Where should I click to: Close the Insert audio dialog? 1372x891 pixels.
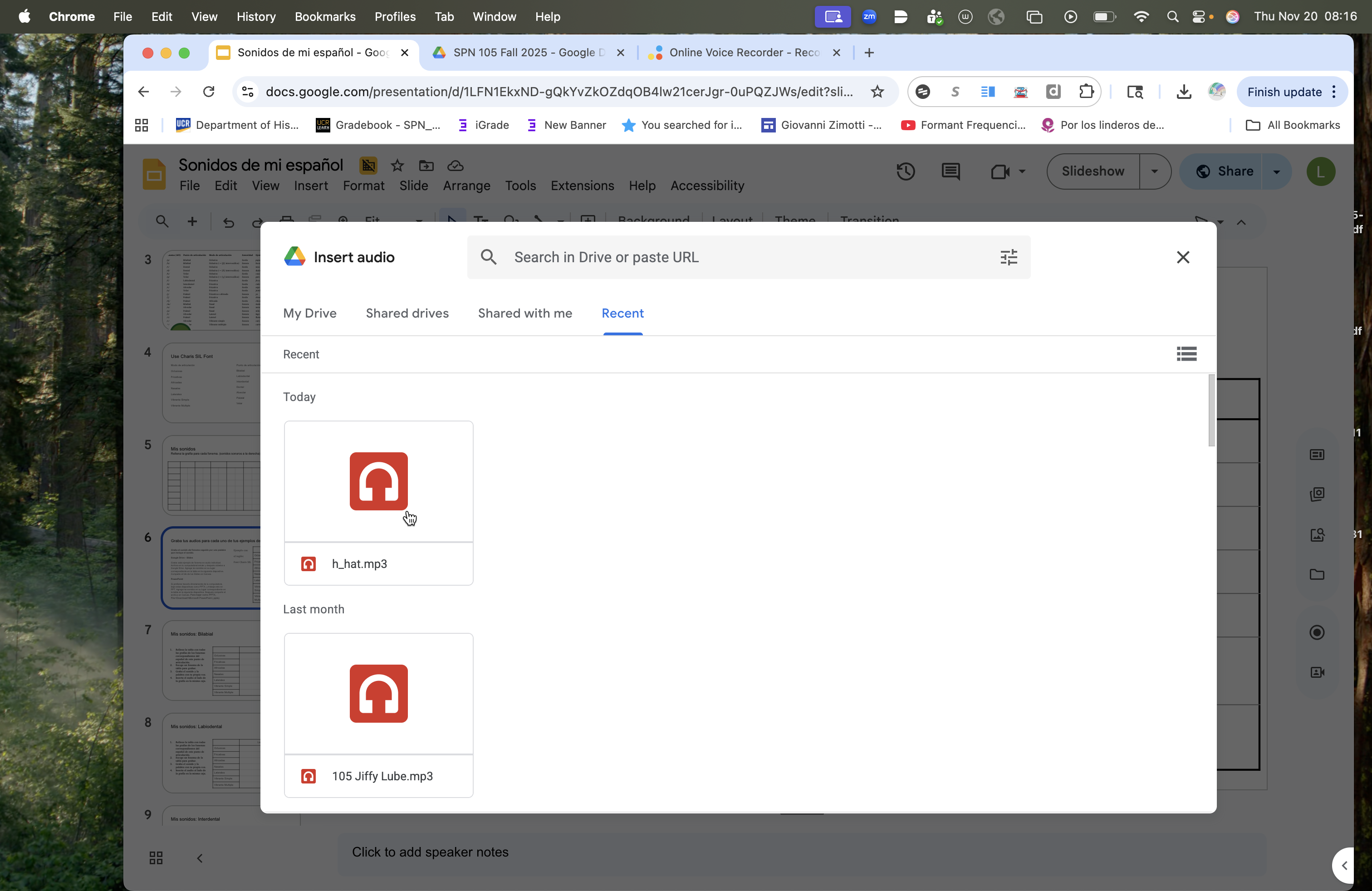(1183, 257)
